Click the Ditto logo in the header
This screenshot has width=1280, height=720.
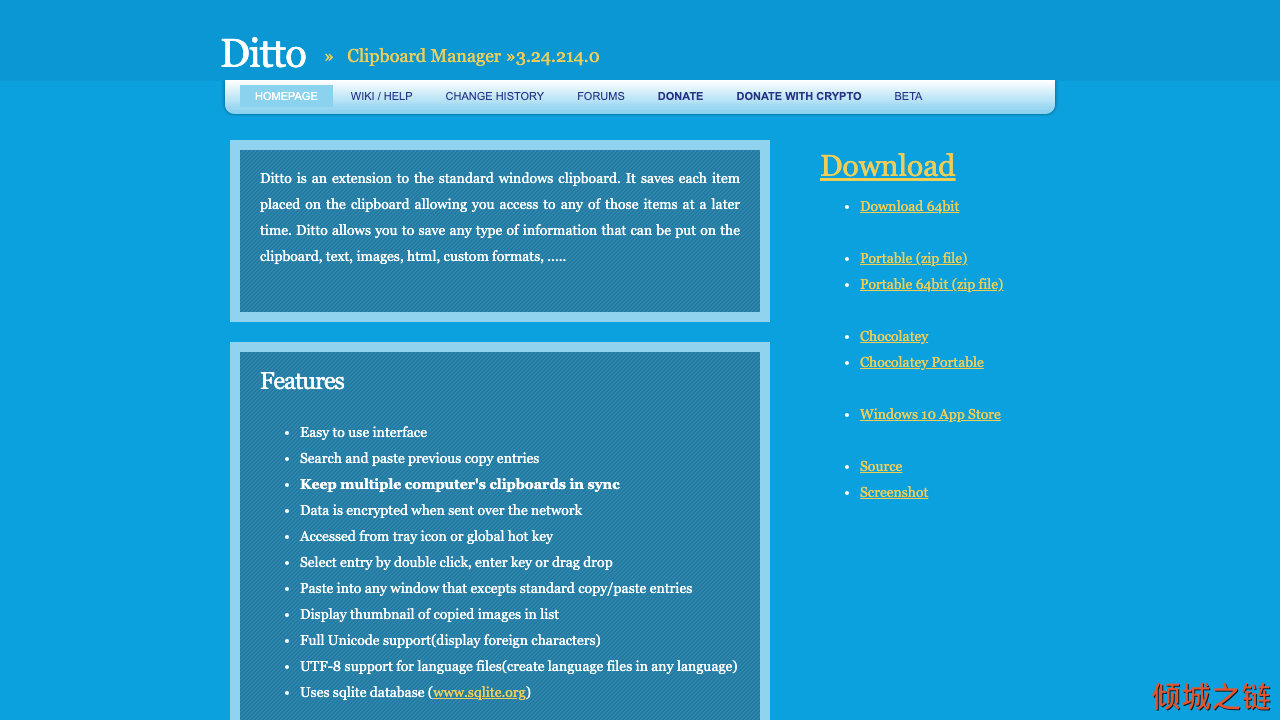[263, 53]
